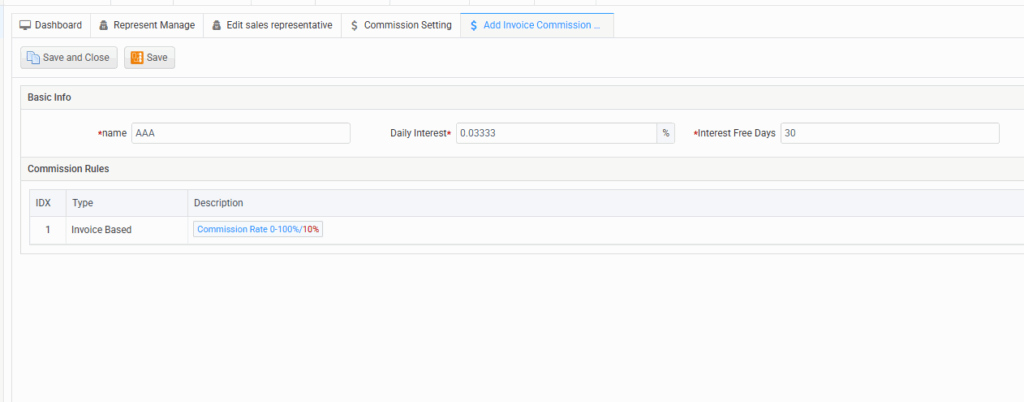Click the person icon on Represent Manage tab
The height and width of the screenshot is (402, 1024).
click(104, 25)
